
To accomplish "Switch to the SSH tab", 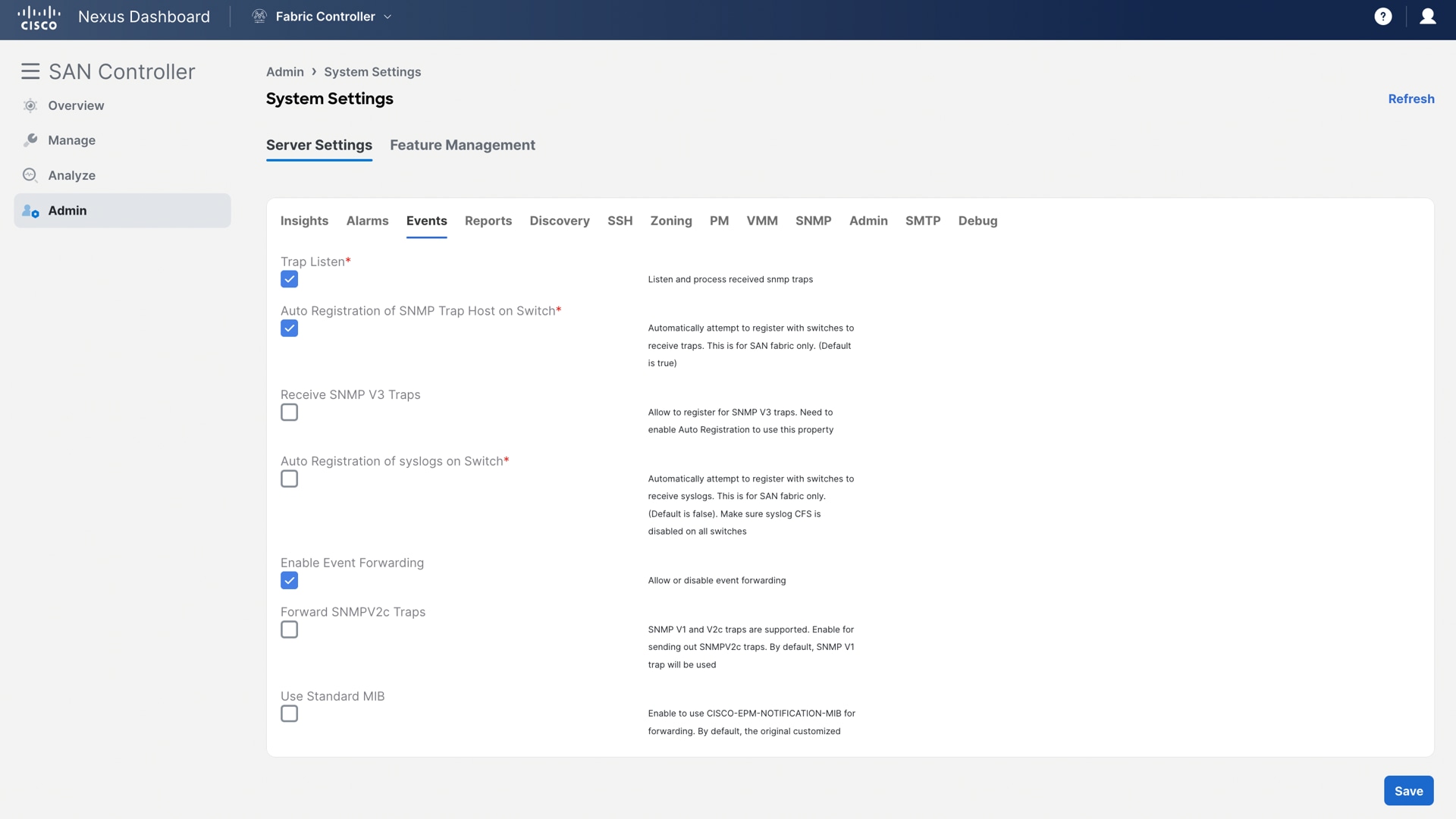I will point(620,221).
